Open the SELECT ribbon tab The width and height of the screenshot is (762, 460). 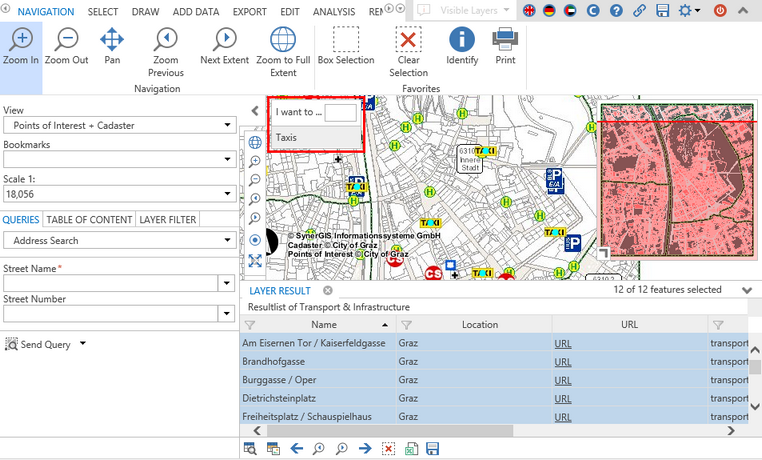[x=103, y=12]
